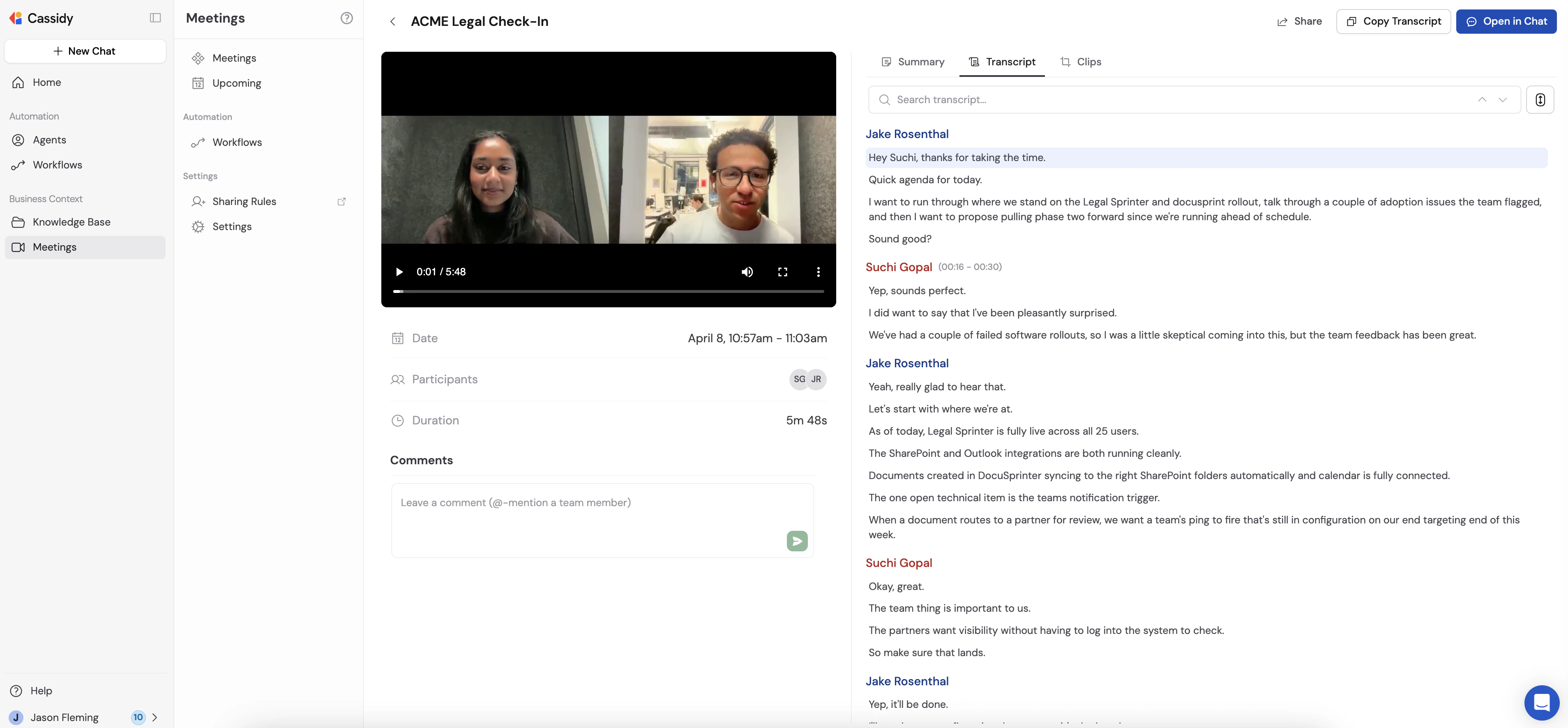1568x728 pixels.
Task: Enter fullscreen on the video player
Action: tap(783, 272)
